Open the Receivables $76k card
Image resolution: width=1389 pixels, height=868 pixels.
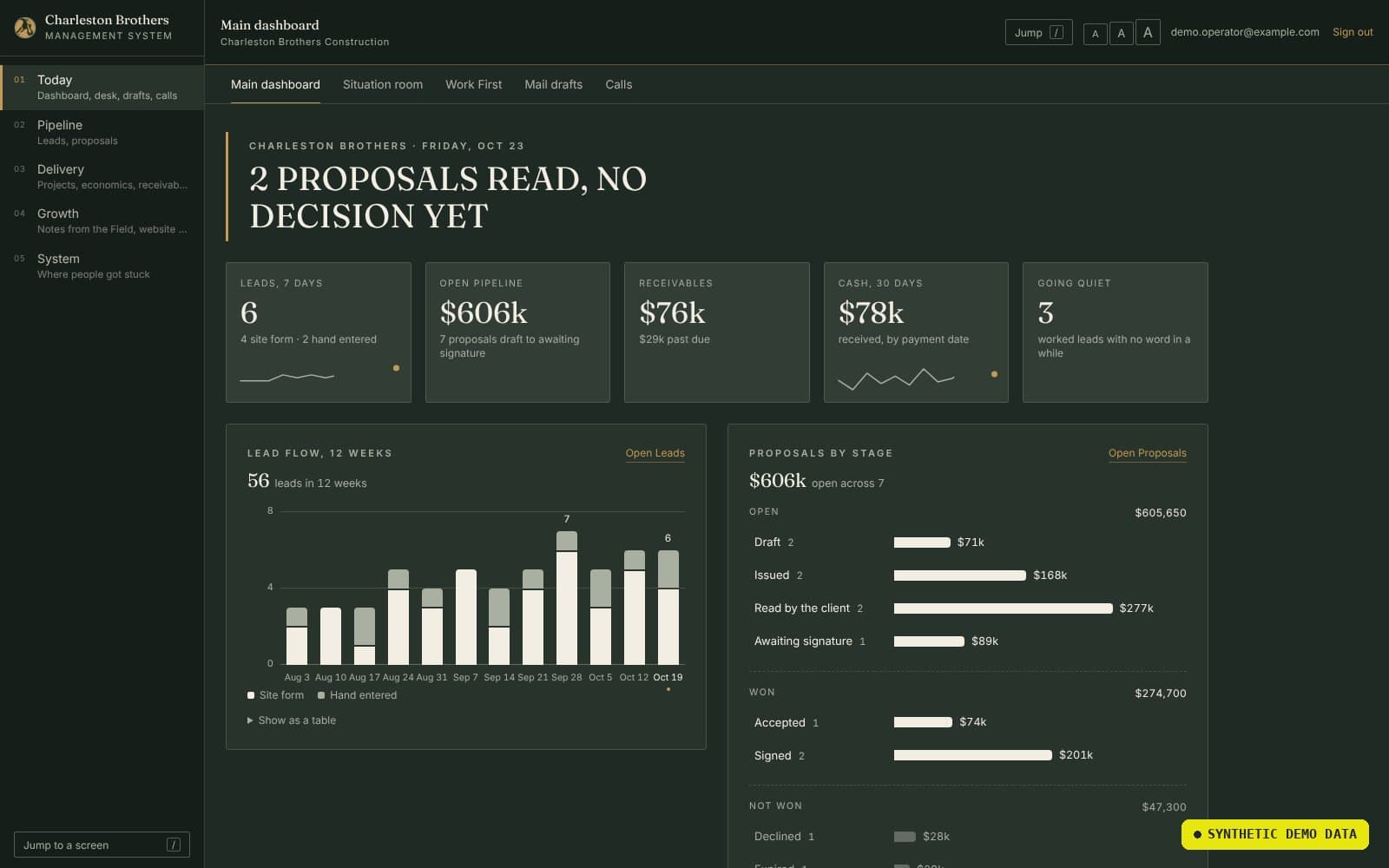point(717,332)
